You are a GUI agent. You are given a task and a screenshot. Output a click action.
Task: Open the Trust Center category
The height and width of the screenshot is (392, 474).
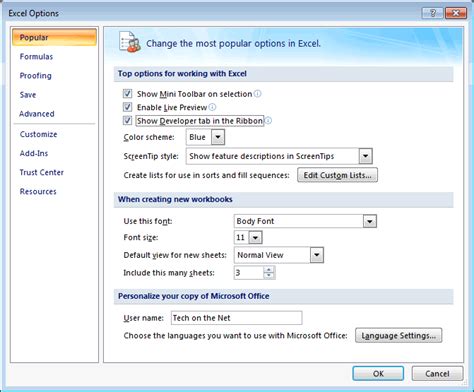pyautogui.click(x=42, y=172)
